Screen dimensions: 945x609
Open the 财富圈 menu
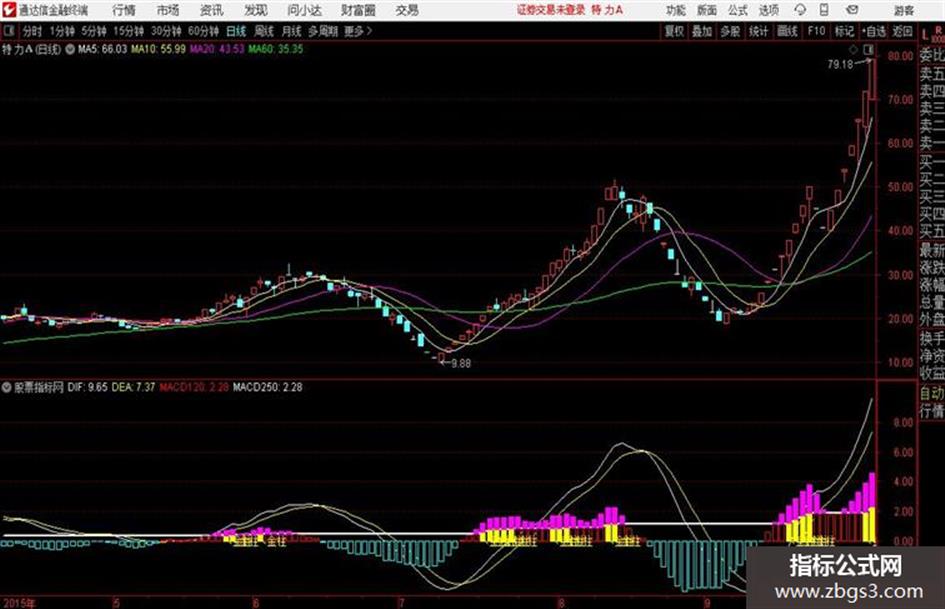(x=358, y=10)
